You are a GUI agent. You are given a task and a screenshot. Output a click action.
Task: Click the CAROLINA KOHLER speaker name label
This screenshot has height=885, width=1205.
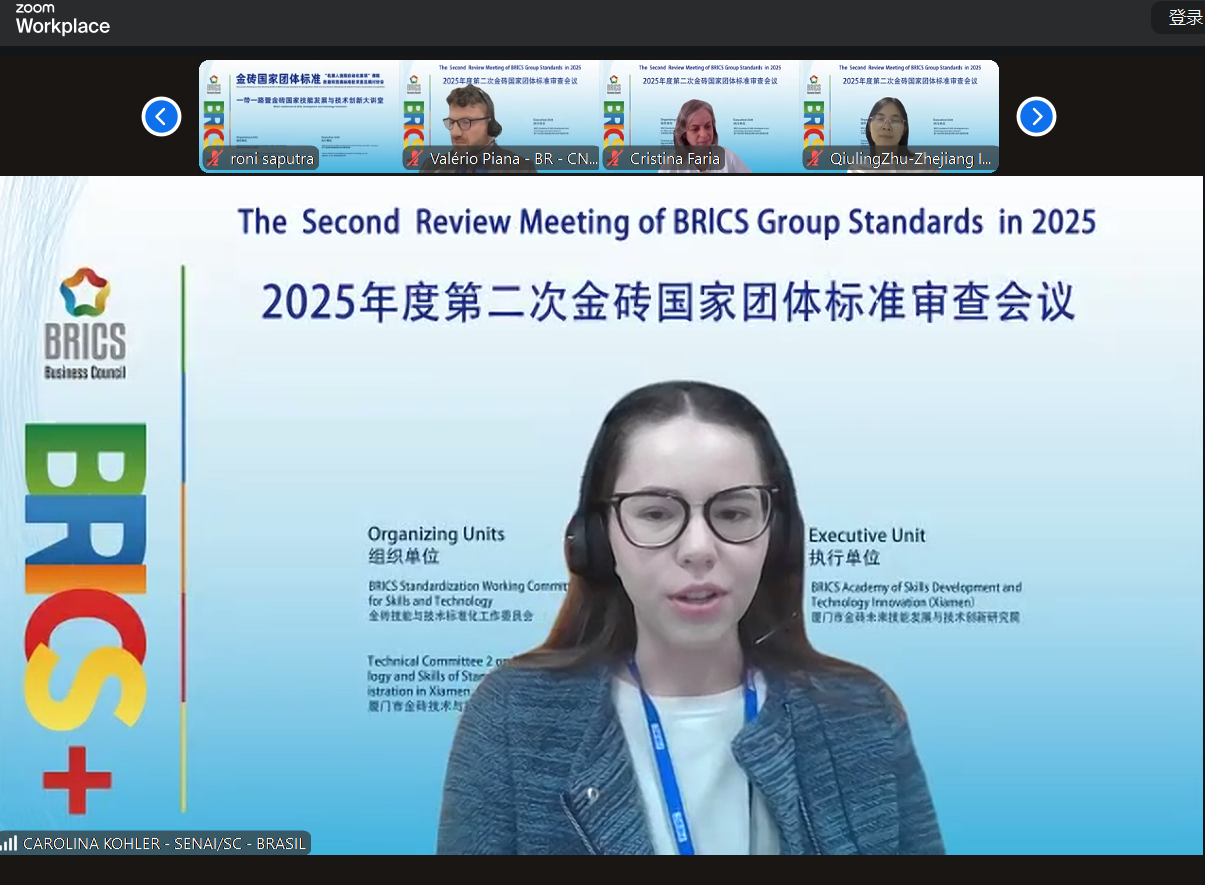pos(165,843)
